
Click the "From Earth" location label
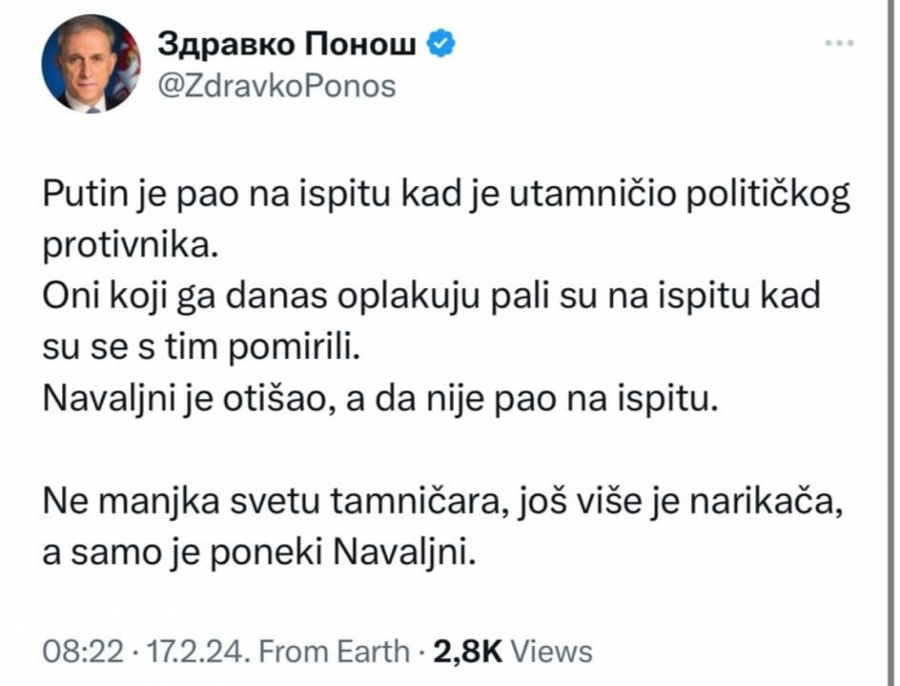334,652
